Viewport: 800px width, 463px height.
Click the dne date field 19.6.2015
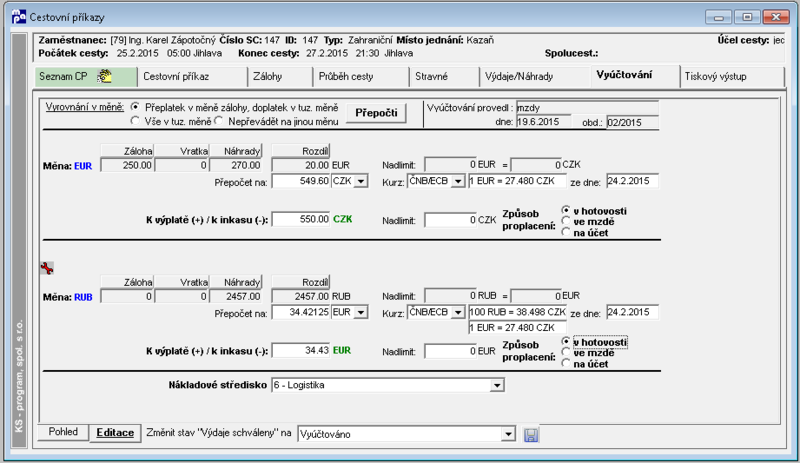click(x=543, y=122)
